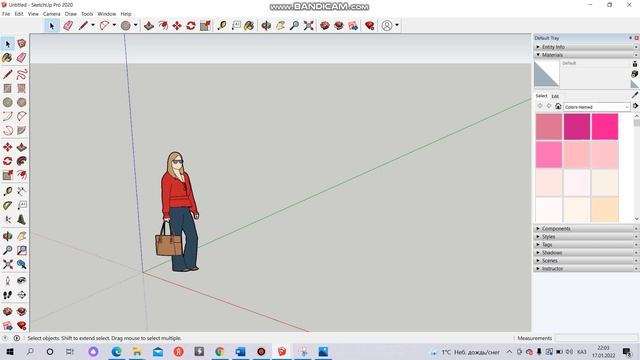Open the Draw menu
The height and width of the screenshot is (360, 640).
coord(71,14)
